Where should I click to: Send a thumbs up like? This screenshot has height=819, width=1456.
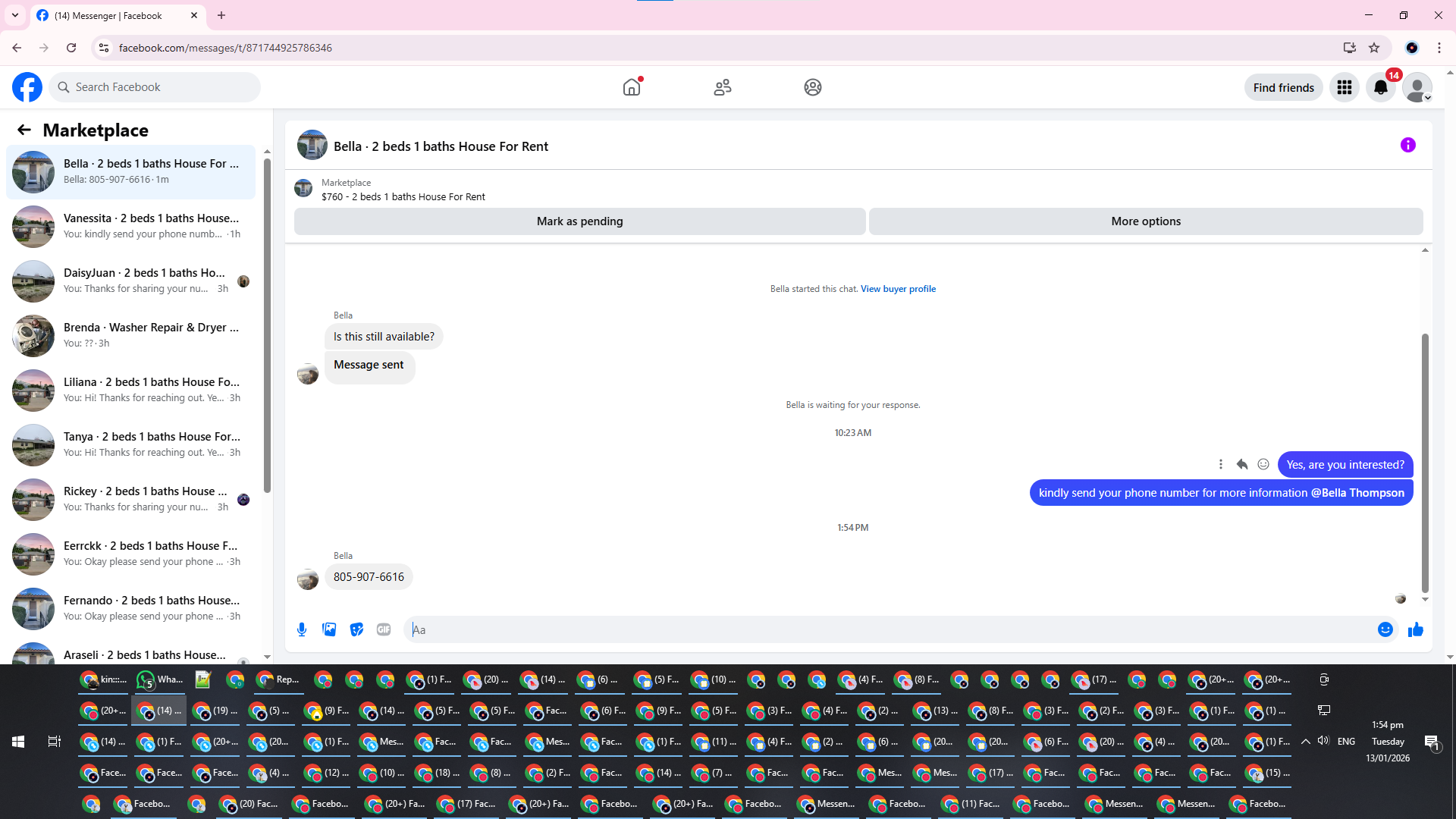[x=1415, y=629]
